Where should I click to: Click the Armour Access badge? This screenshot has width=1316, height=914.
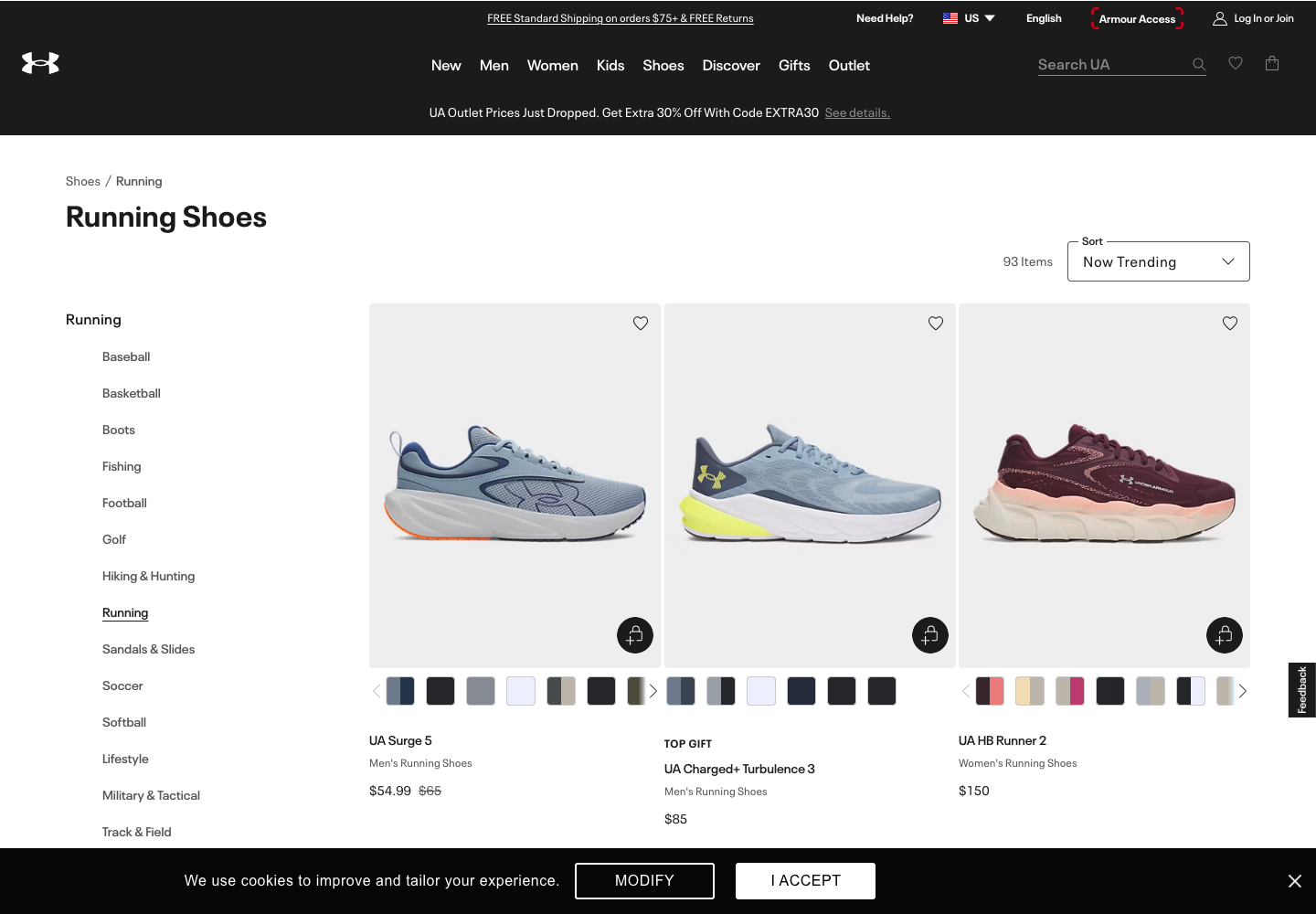click(1137, 18)
